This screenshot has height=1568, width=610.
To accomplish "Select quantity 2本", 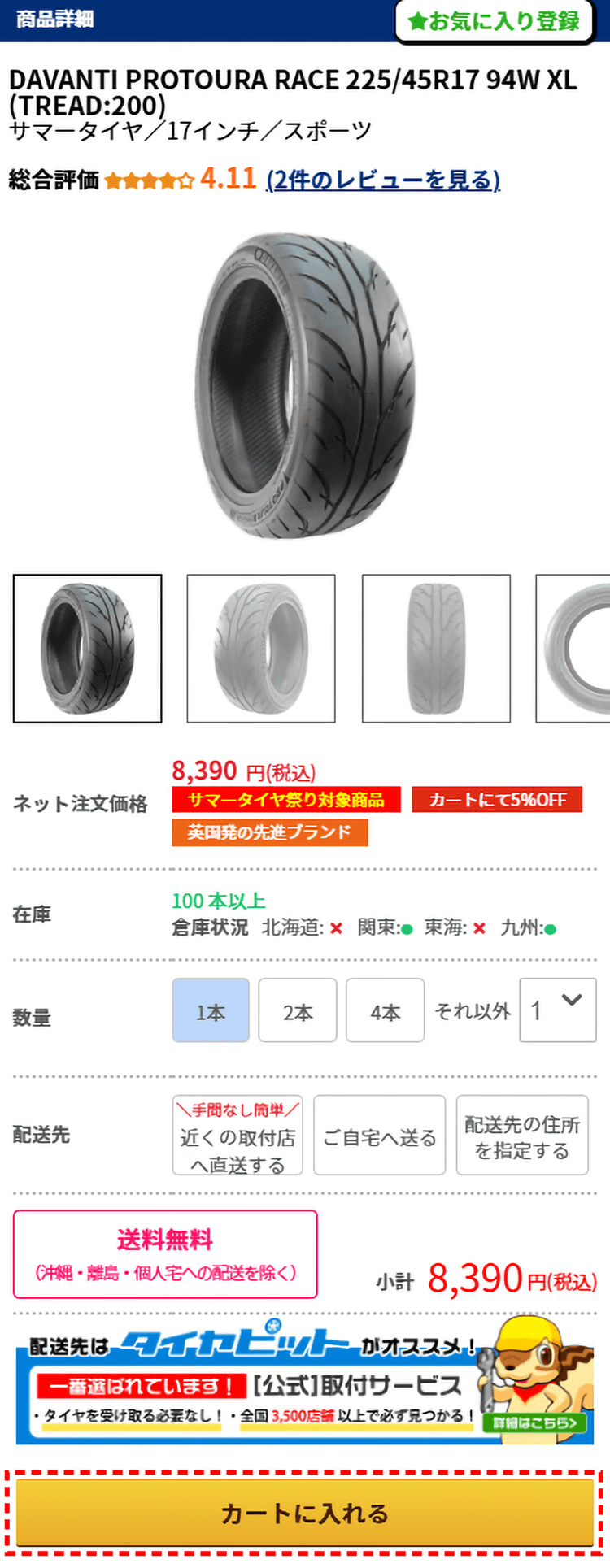I will point(298,1010).
